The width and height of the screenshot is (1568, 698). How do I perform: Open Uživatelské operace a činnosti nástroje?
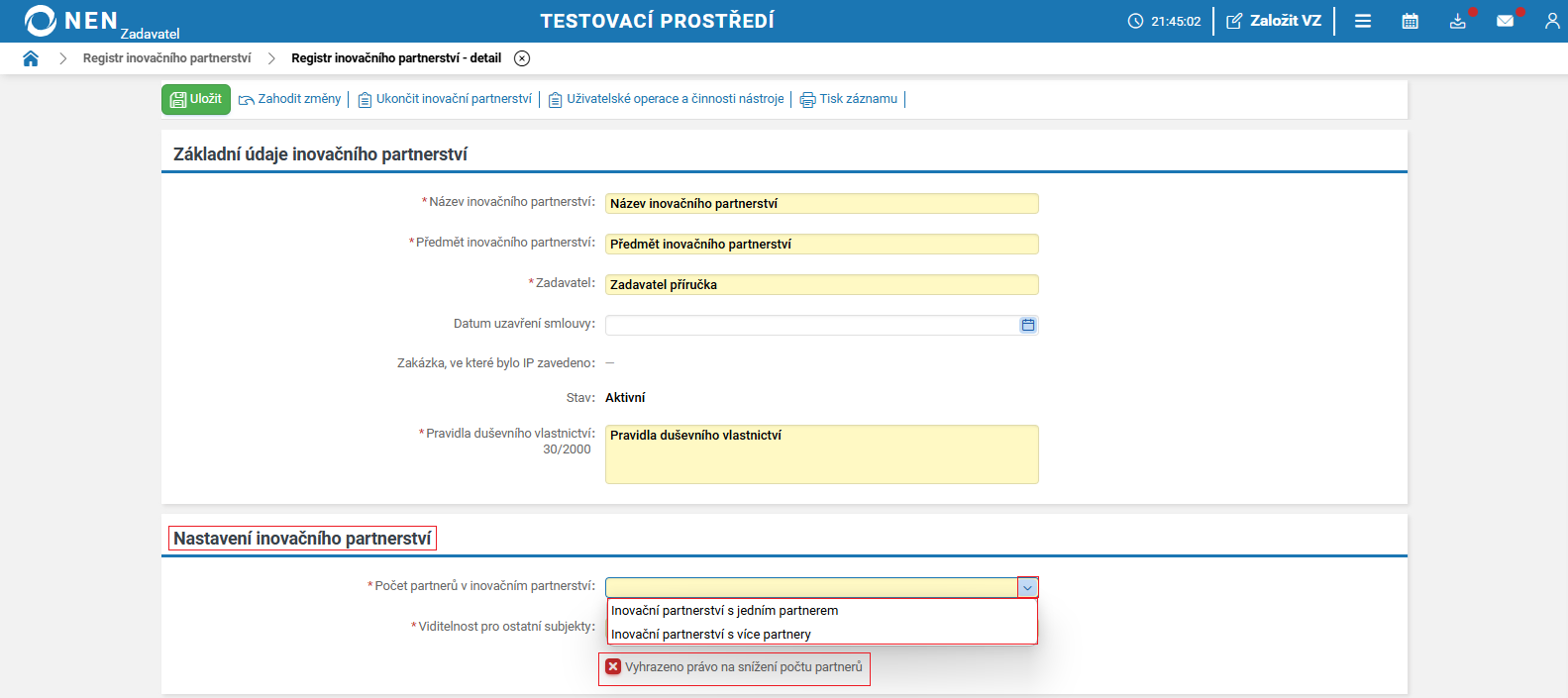(667, 99)
